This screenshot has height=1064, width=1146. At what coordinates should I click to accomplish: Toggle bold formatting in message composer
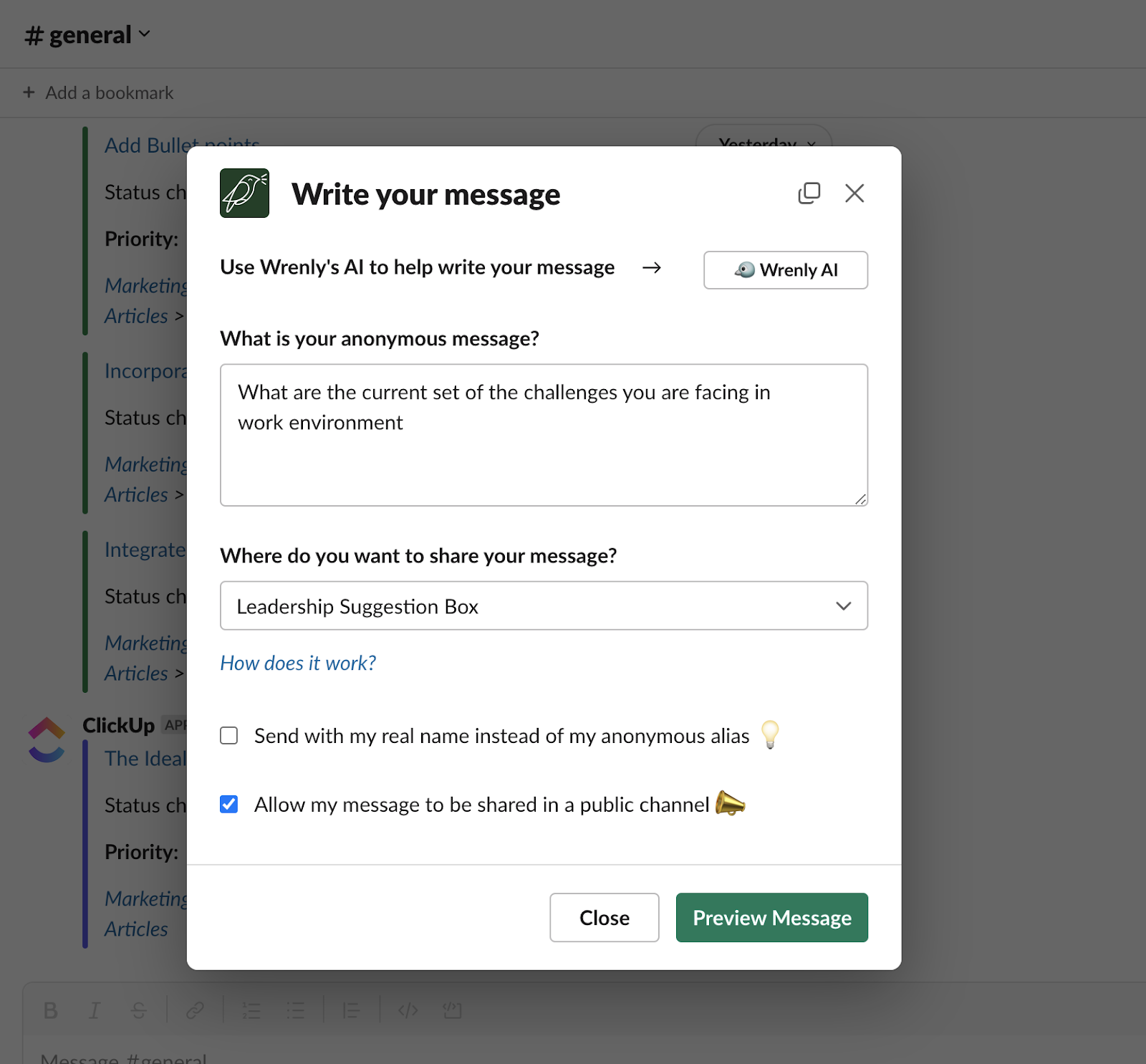point(50,1011)
